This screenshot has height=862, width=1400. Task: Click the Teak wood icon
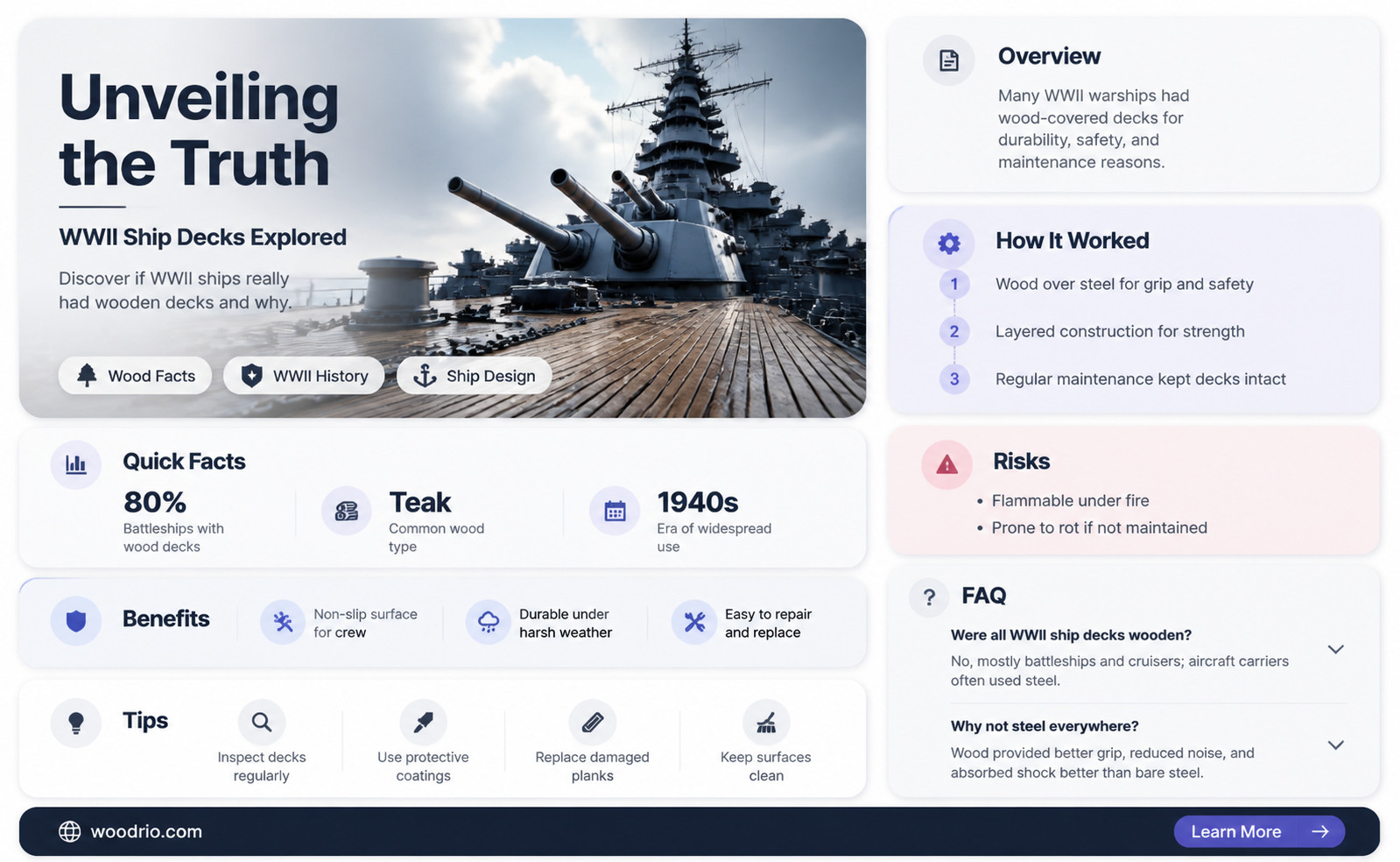pyautogui.click(x=347, y=511)
